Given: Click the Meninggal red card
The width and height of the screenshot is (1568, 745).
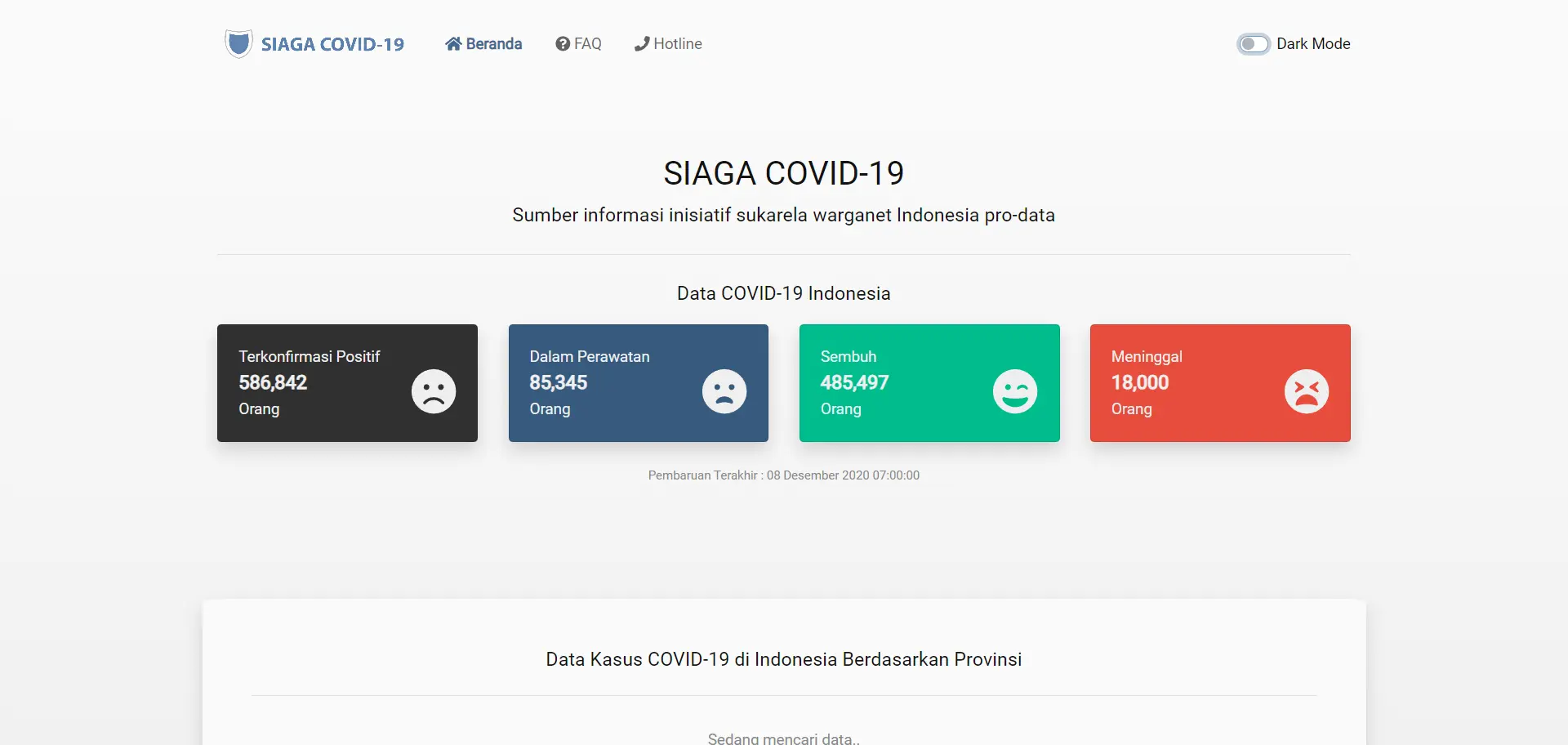Looking at the screenshot, I should (1219, 382).
